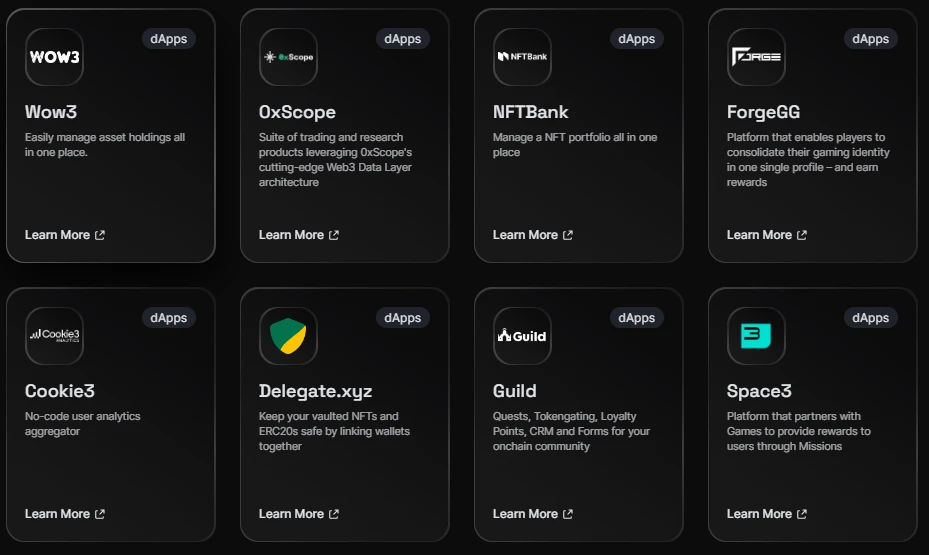Screen dimensions: 929x555
Task: Click the NFTBank logo icon
Action: click(x=522, y=57)
